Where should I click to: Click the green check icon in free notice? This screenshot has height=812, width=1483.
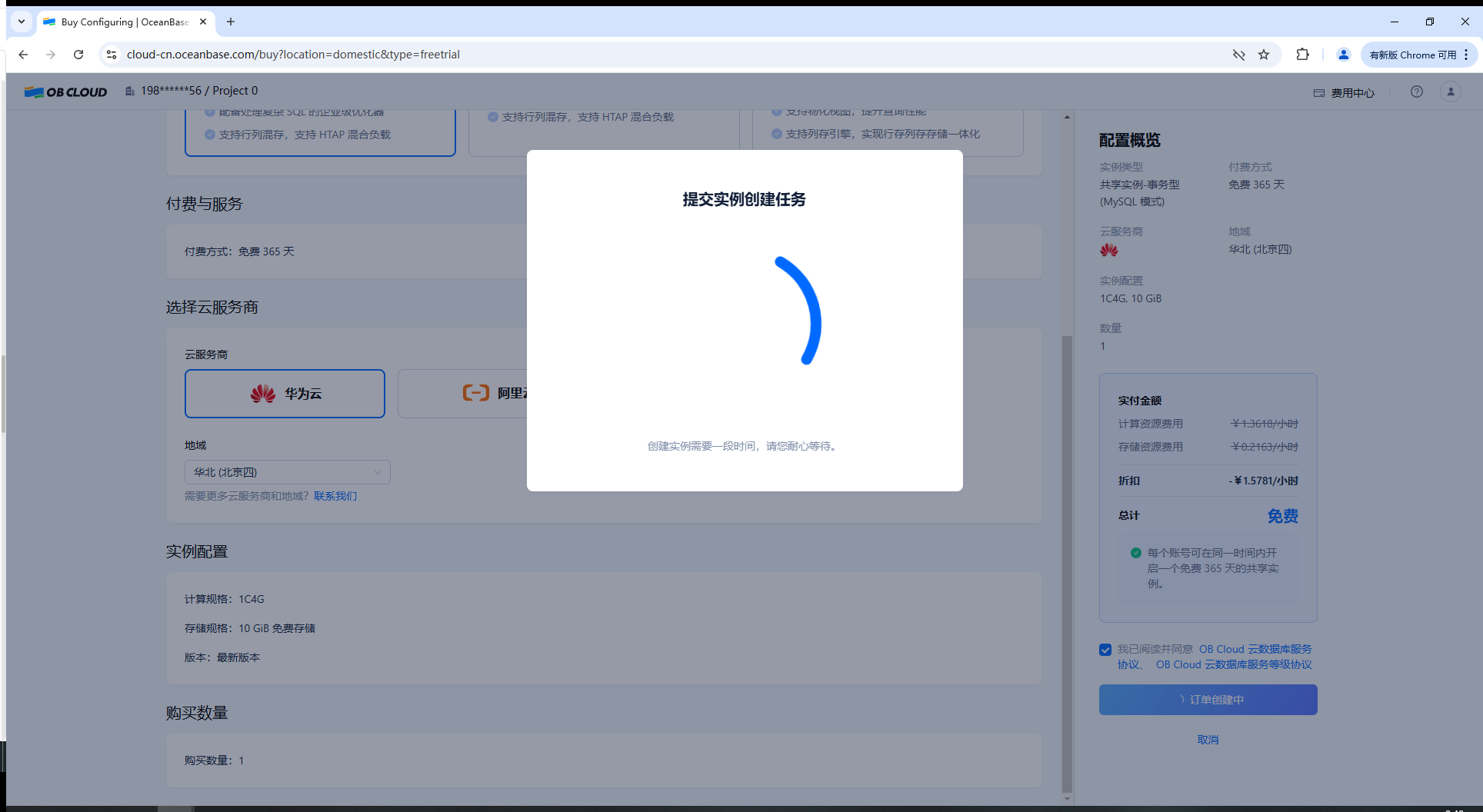tap(1136, 553)
